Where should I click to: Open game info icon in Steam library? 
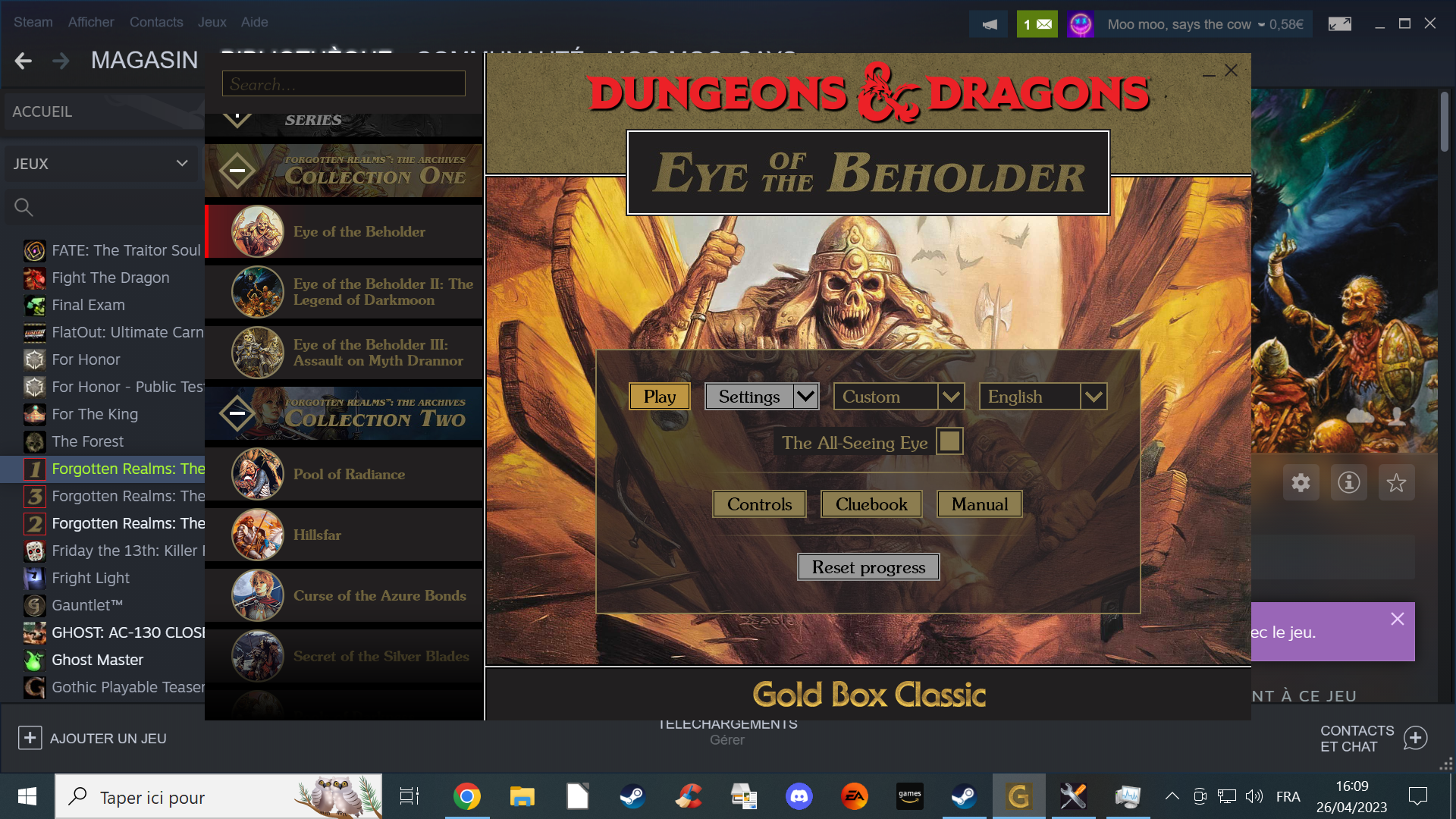[x=1348, y=482]
